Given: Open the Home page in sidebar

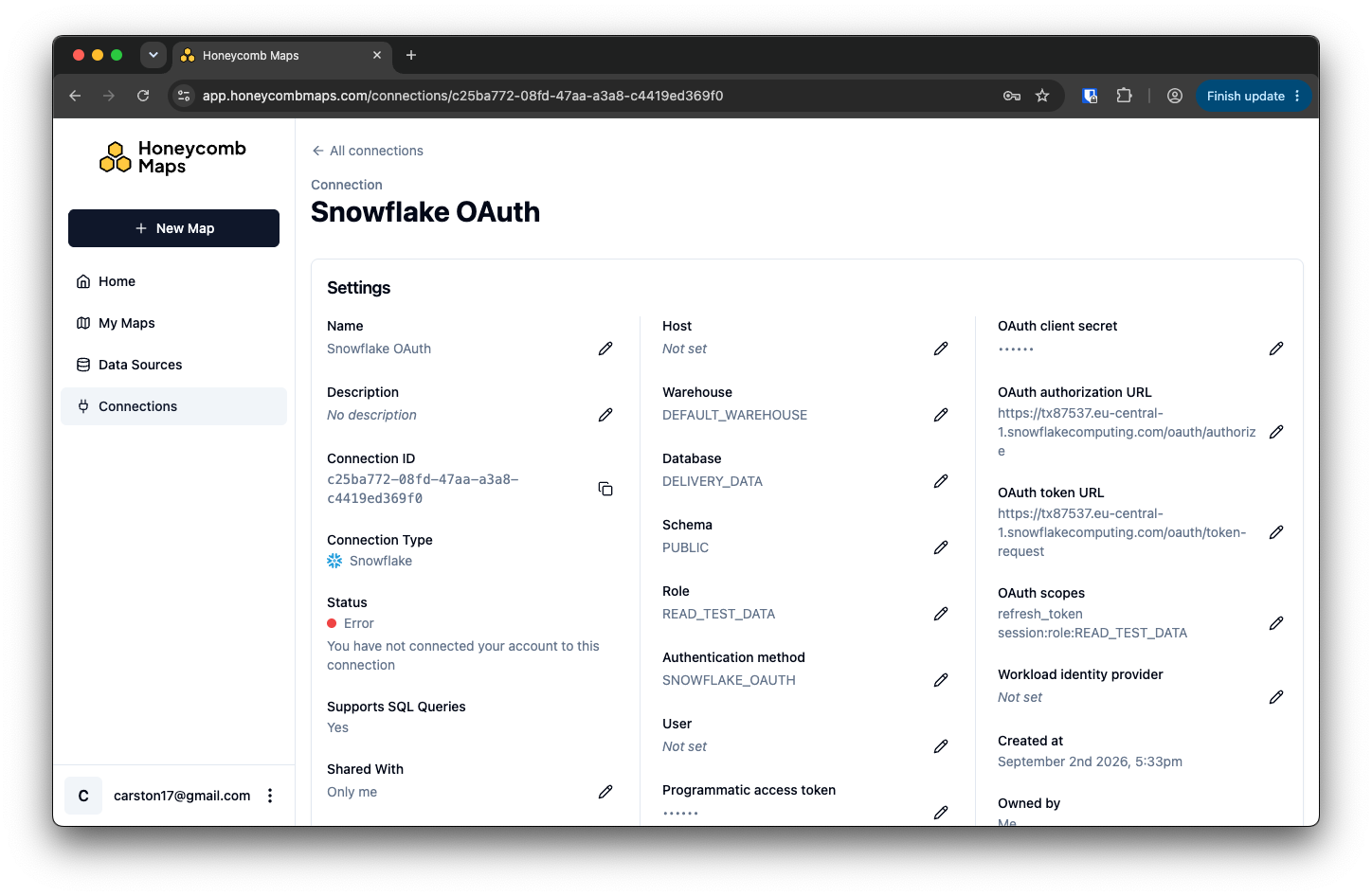Looking at the screenshot, I should point(173,281).
